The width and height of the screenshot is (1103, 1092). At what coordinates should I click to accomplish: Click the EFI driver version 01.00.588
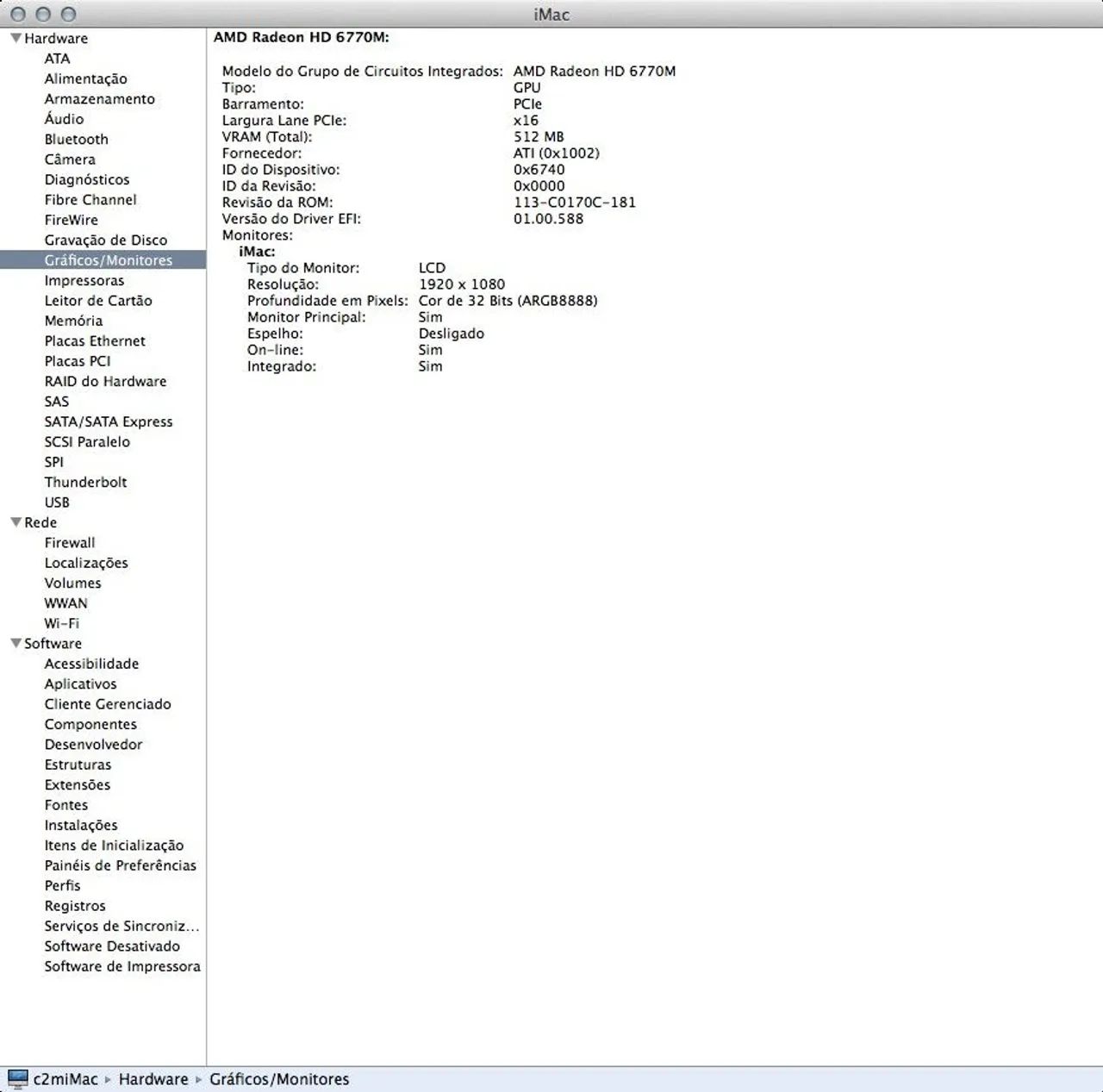coord(548,219)
